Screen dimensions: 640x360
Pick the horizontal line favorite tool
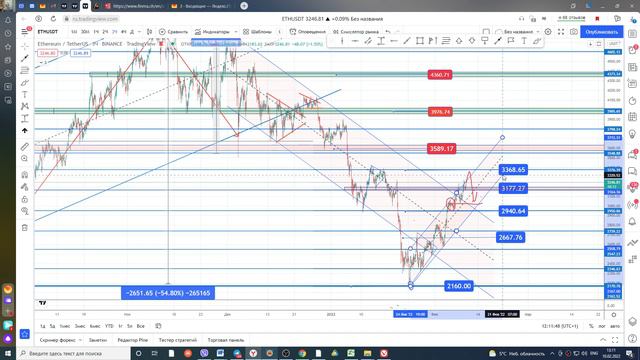tap(355, 41)
